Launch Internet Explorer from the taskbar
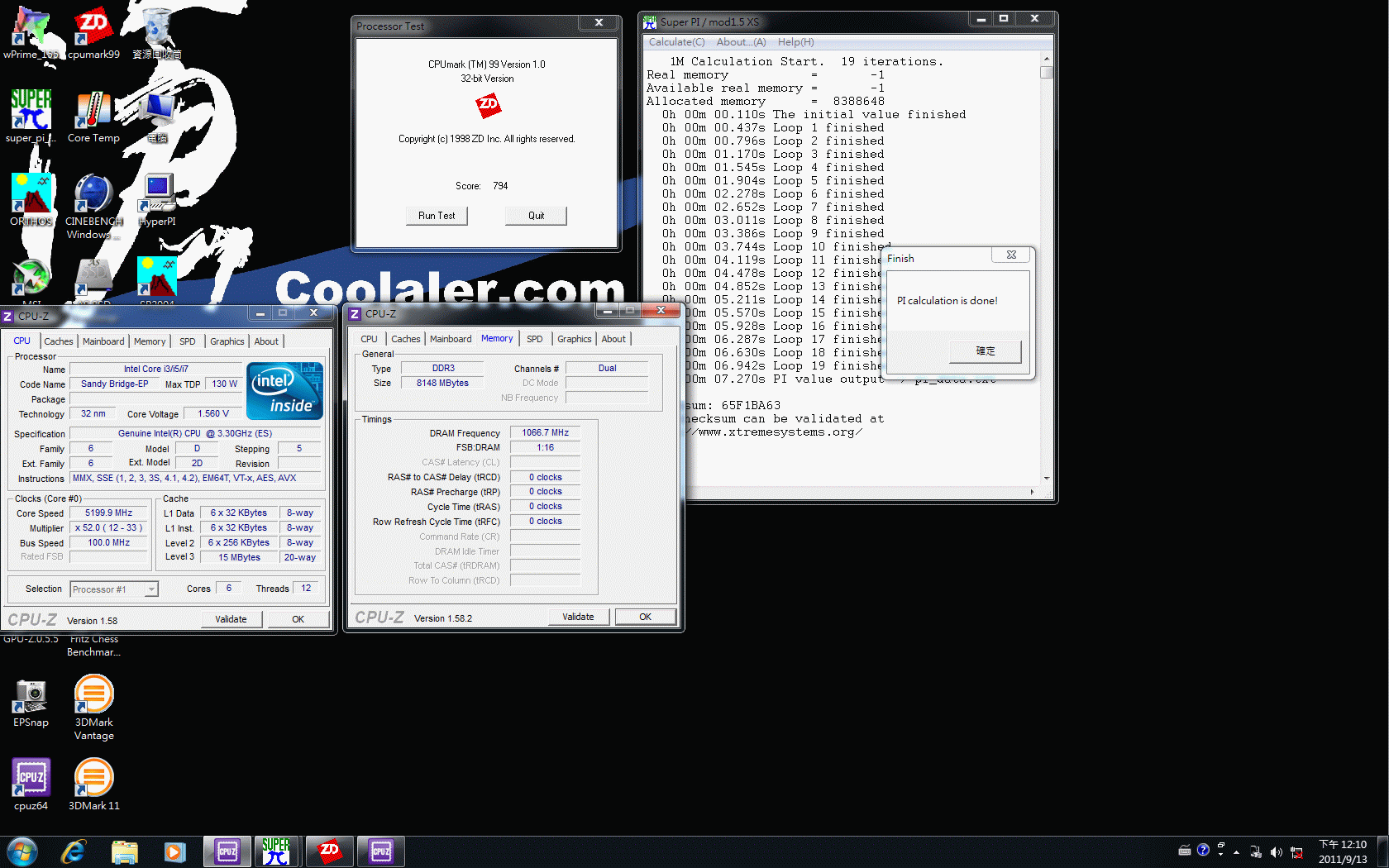This screenshot has width=1389, height=868. pyautogui.click(x=74, y=851)
